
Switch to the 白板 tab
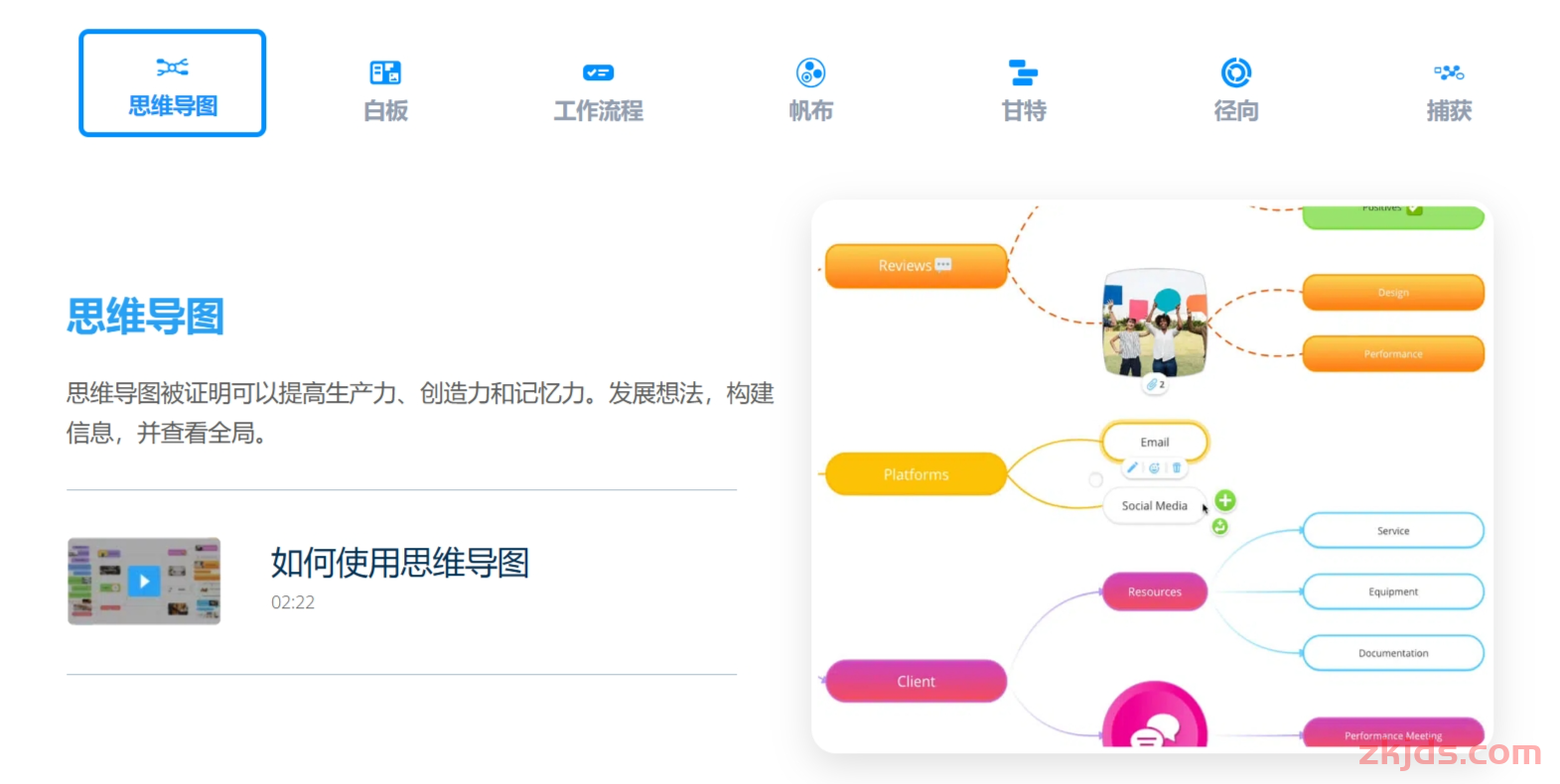tap(385, 89)
